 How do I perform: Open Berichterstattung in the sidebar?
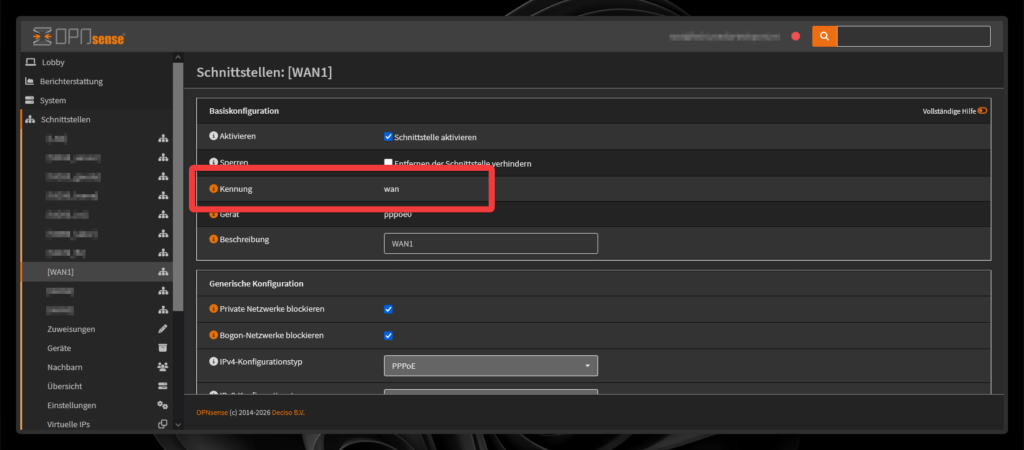coord(70,81)
